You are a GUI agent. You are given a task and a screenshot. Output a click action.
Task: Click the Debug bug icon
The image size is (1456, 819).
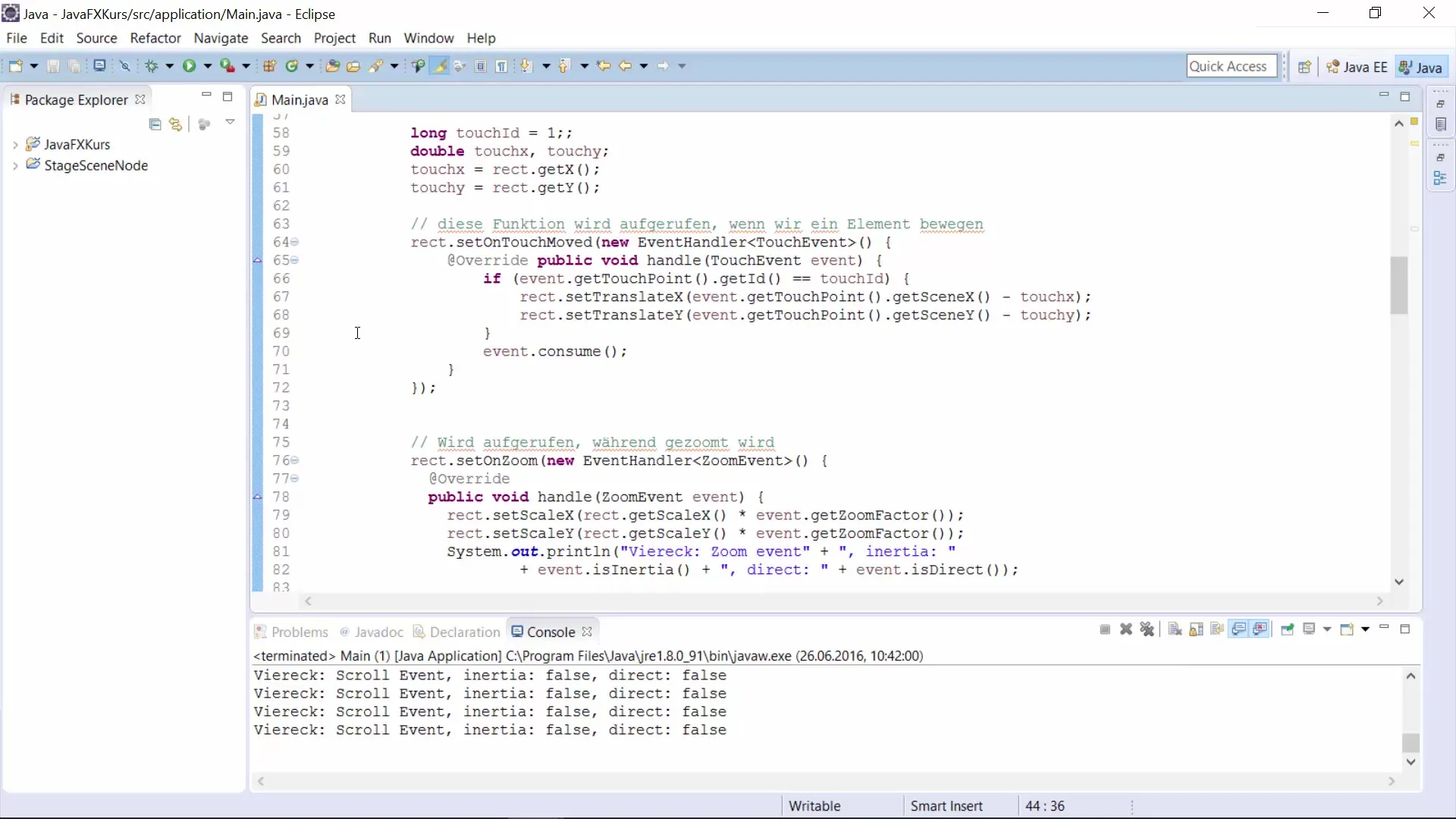pyautogui.click(x=152, y=66)
